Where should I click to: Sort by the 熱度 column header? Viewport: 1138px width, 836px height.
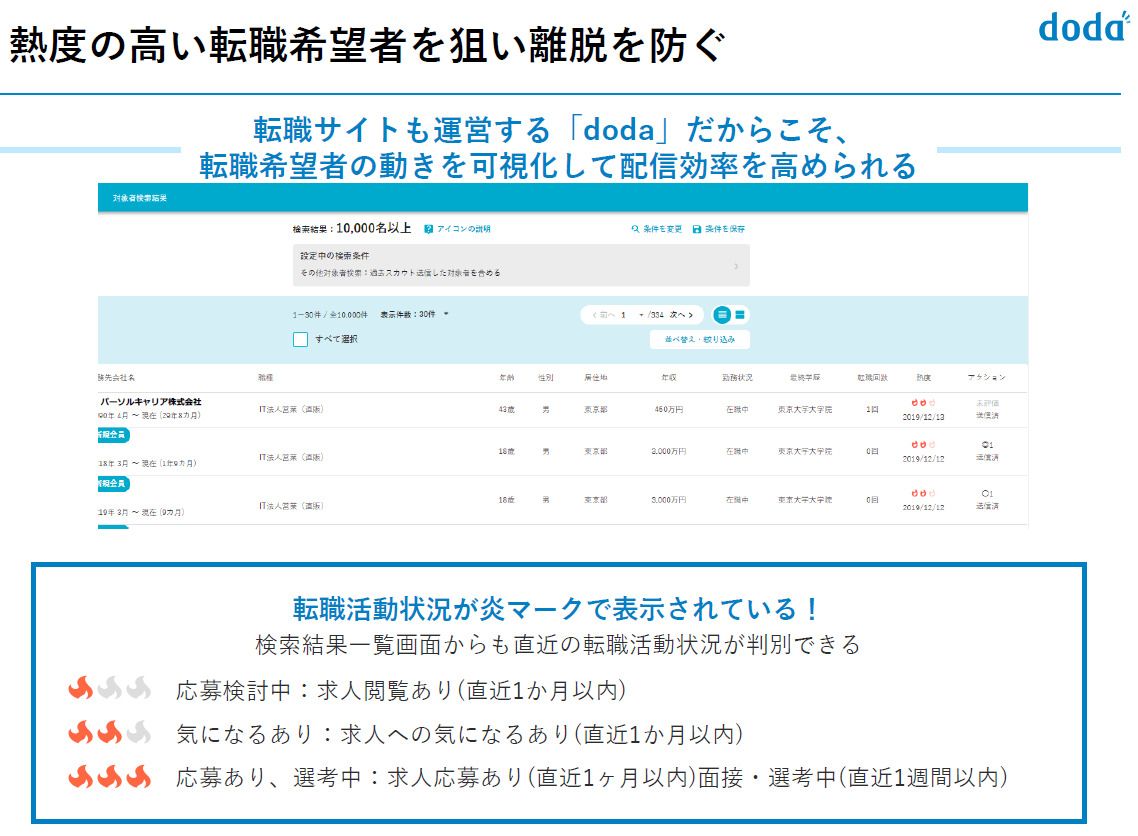tap(923, 377)
